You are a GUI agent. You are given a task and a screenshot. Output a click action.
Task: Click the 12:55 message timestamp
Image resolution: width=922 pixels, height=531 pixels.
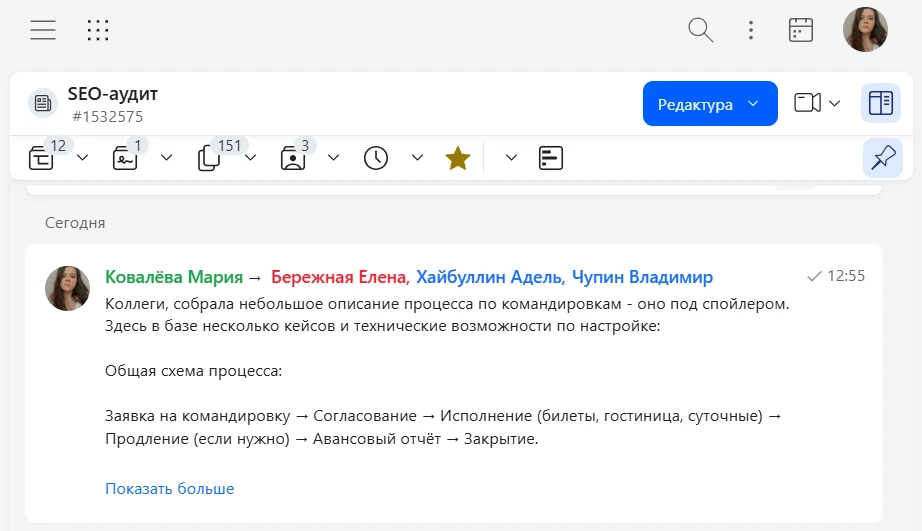tap(846, 276)
